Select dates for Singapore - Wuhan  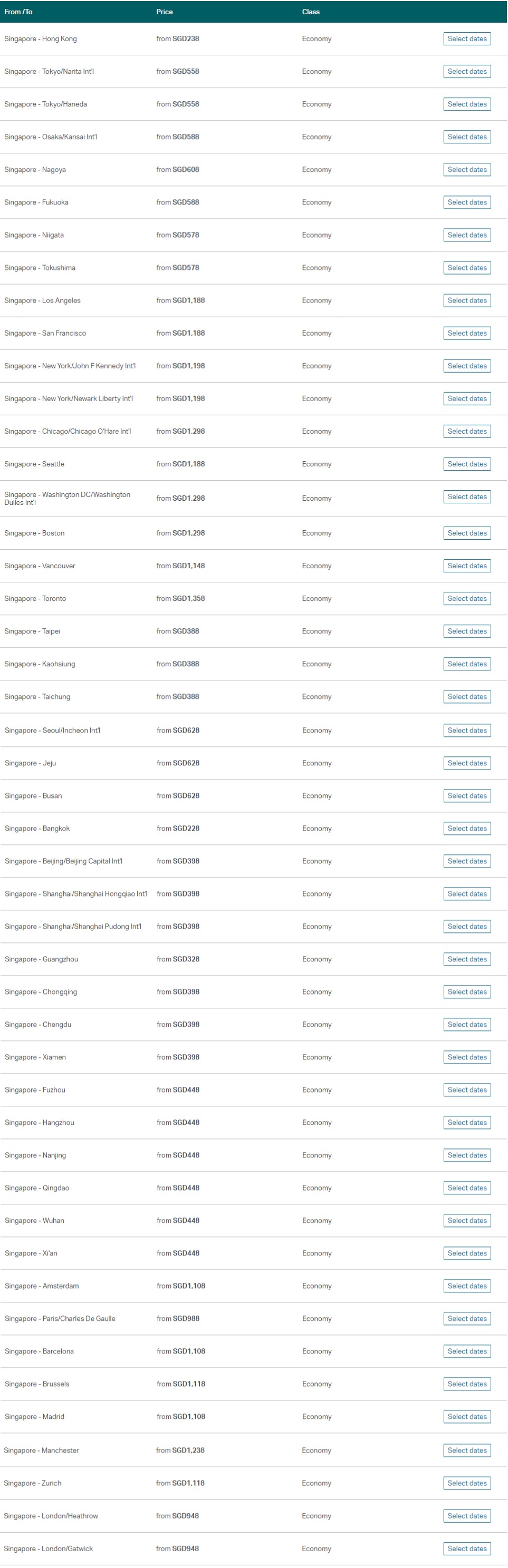tap(466, 1221)
